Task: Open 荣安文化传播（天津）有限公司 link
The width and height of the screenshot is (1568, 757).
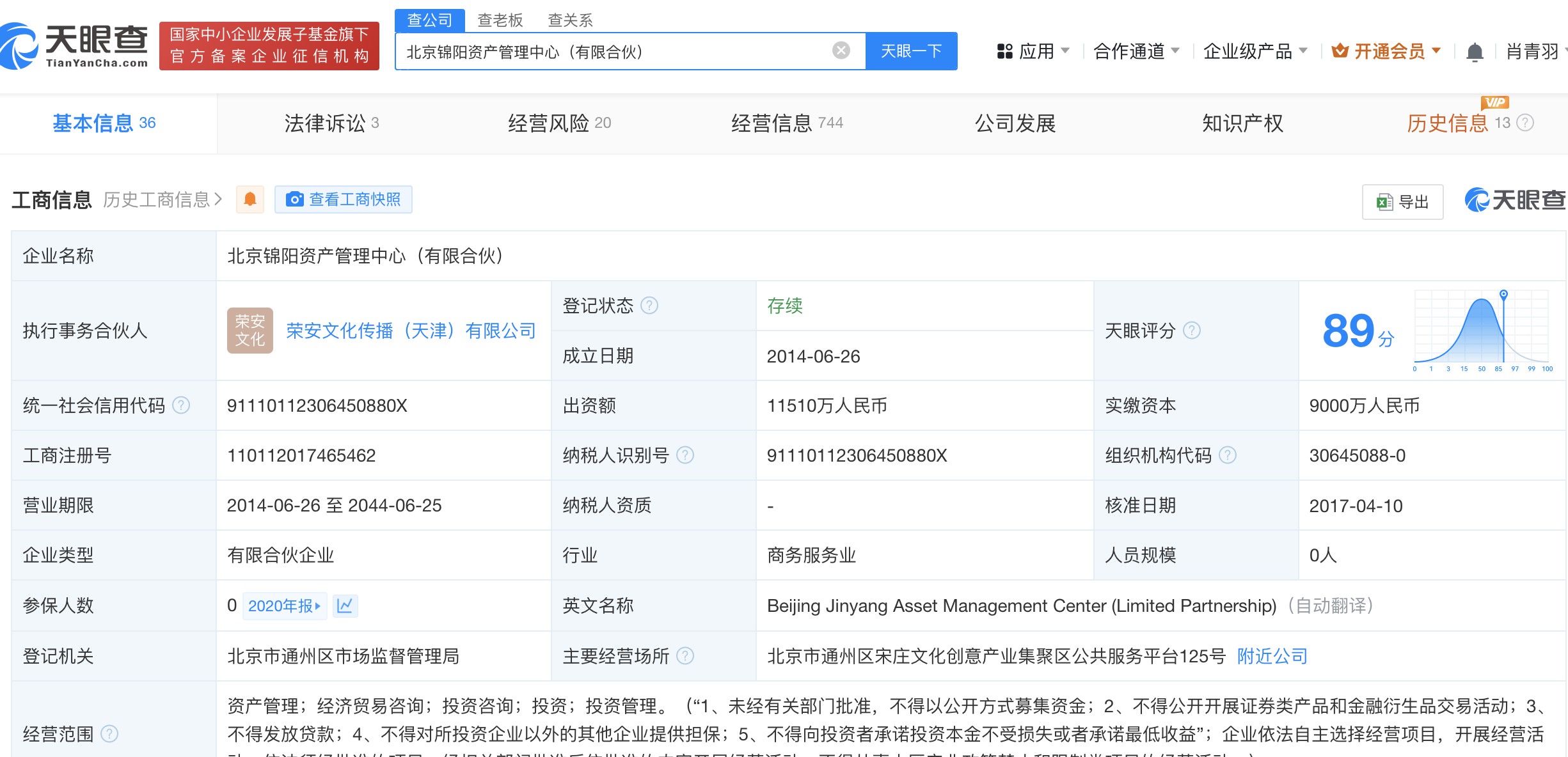Action: pos(411,331)
